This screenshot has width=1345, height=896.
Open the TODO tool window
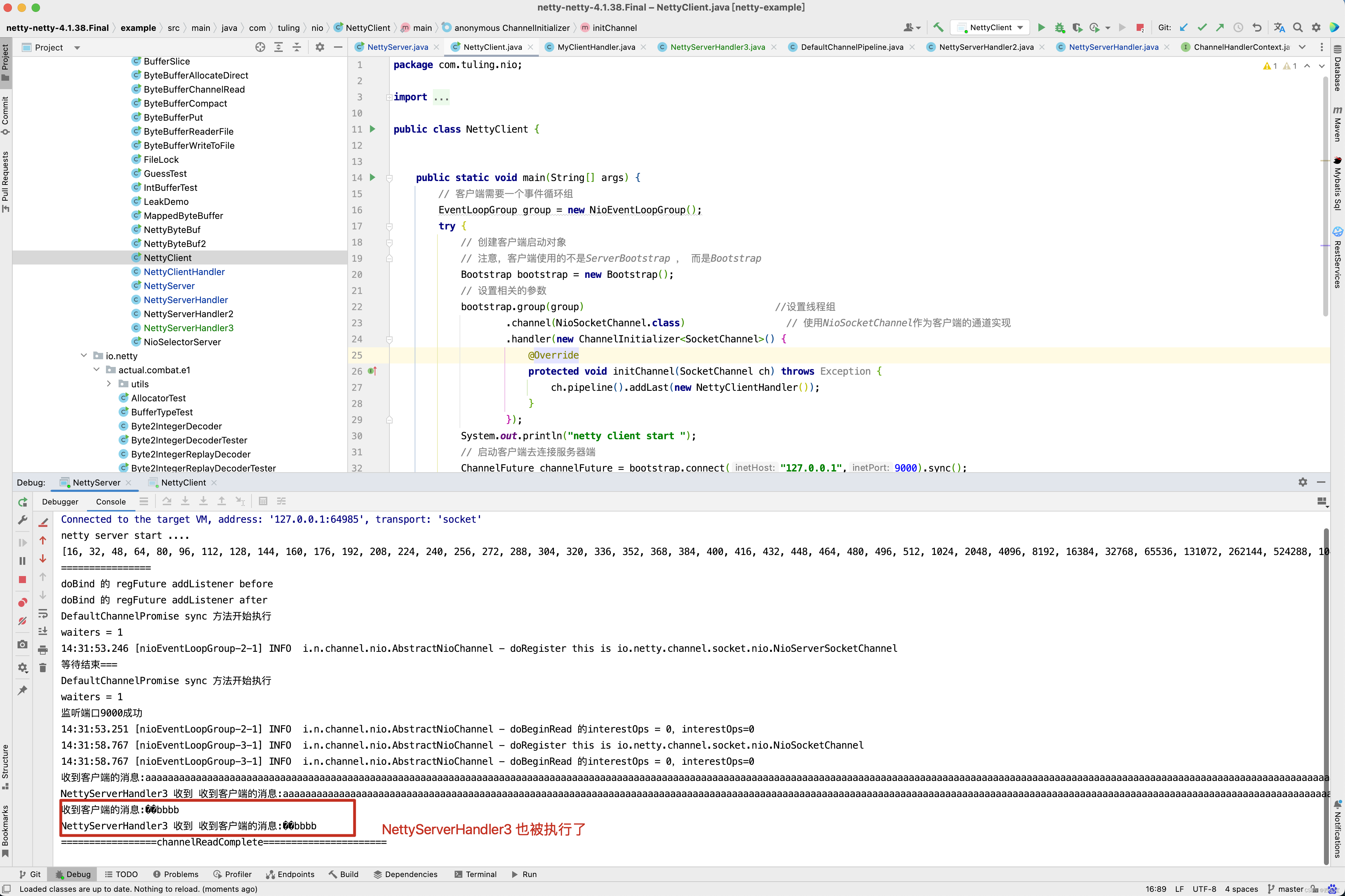coord(121,874)
